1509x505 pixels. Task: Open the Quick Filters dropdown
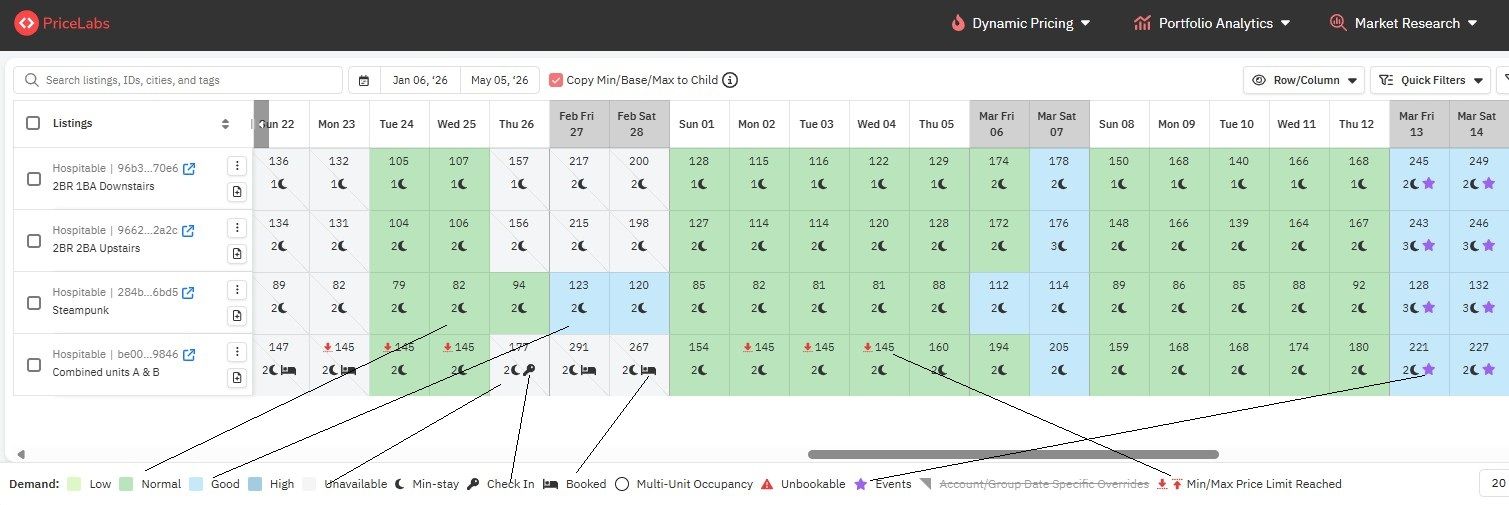[x=1430, y=80]
